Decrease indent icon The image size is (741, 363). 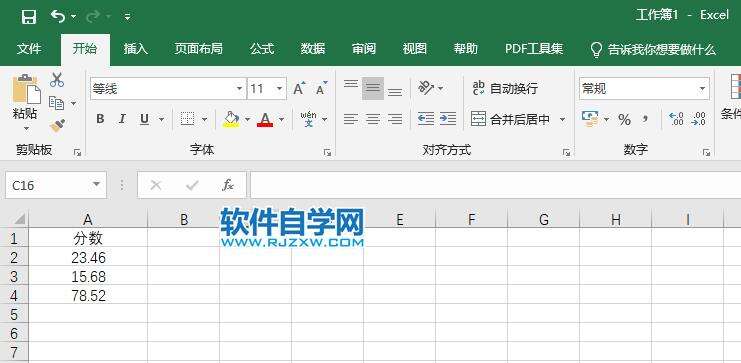[426, 119]
